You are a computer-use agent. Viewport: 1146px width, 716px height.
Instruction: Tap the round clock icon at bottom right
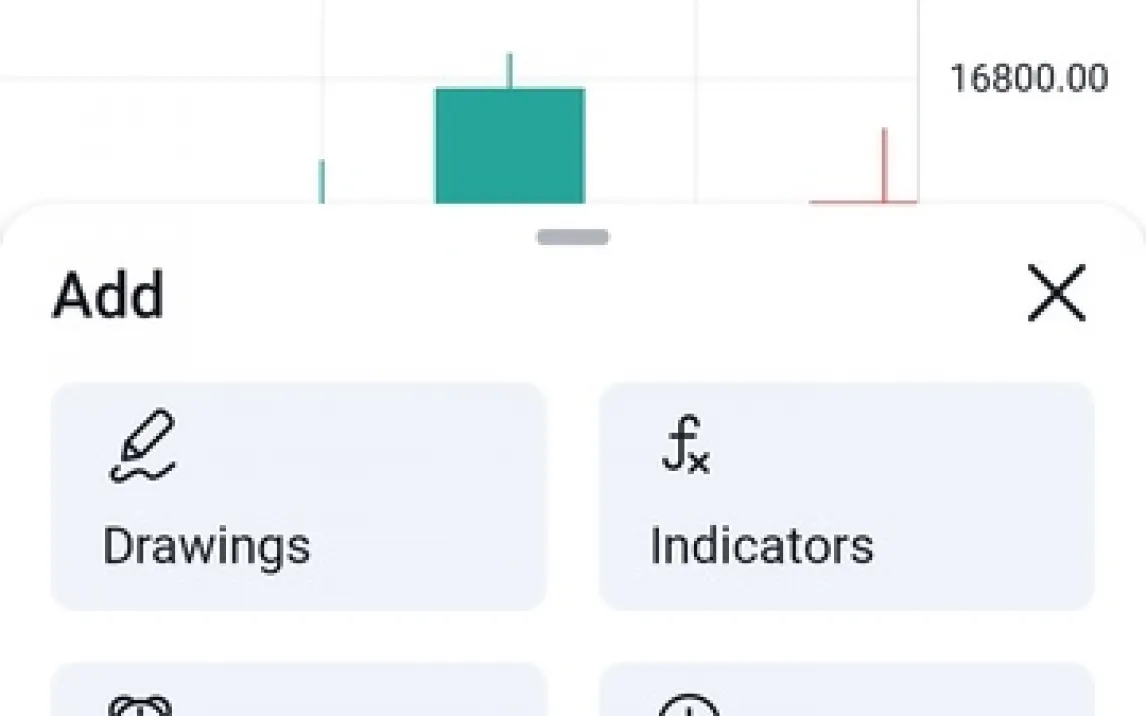689,706
